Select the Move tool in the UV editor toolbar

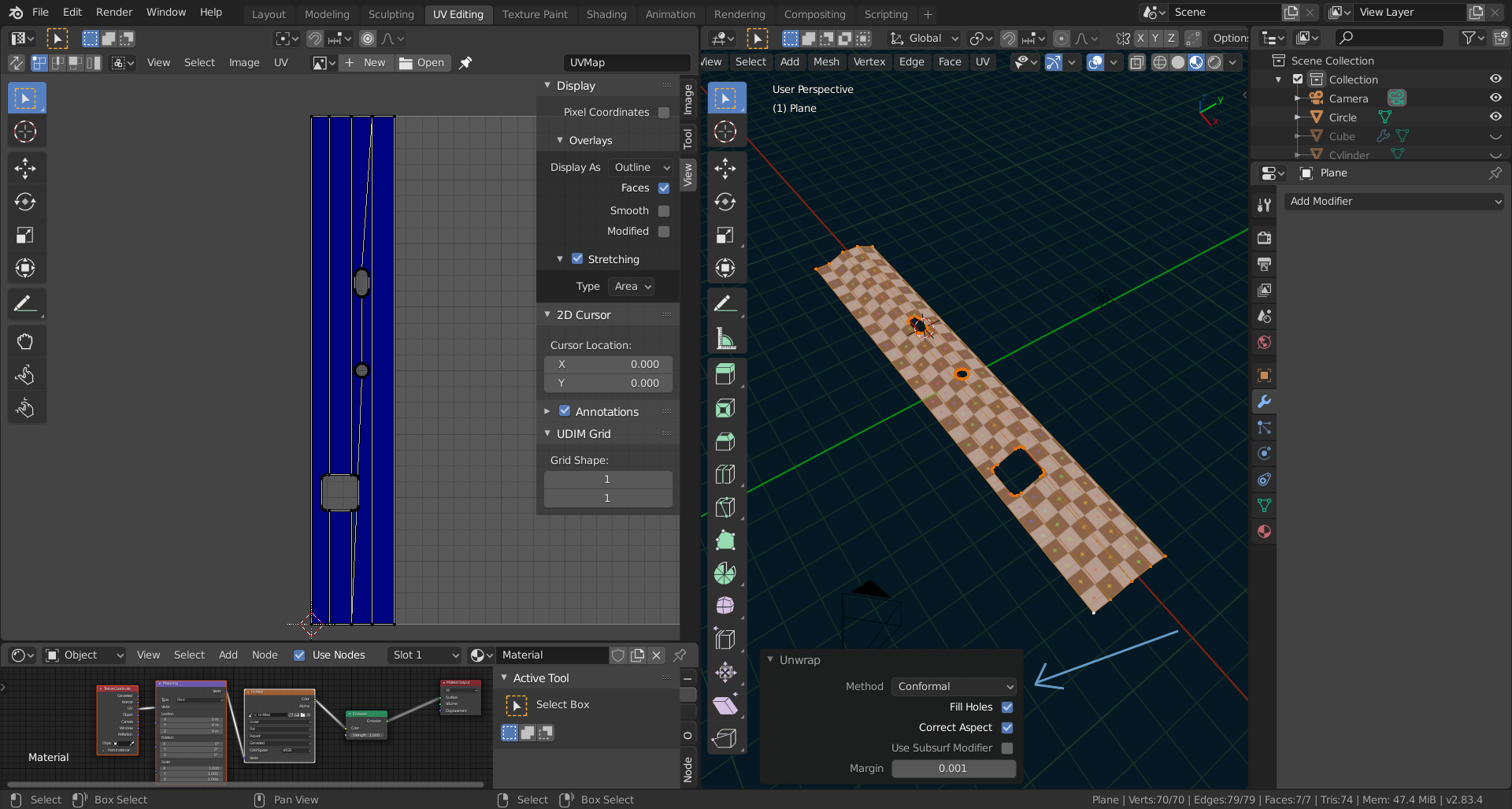26,169
